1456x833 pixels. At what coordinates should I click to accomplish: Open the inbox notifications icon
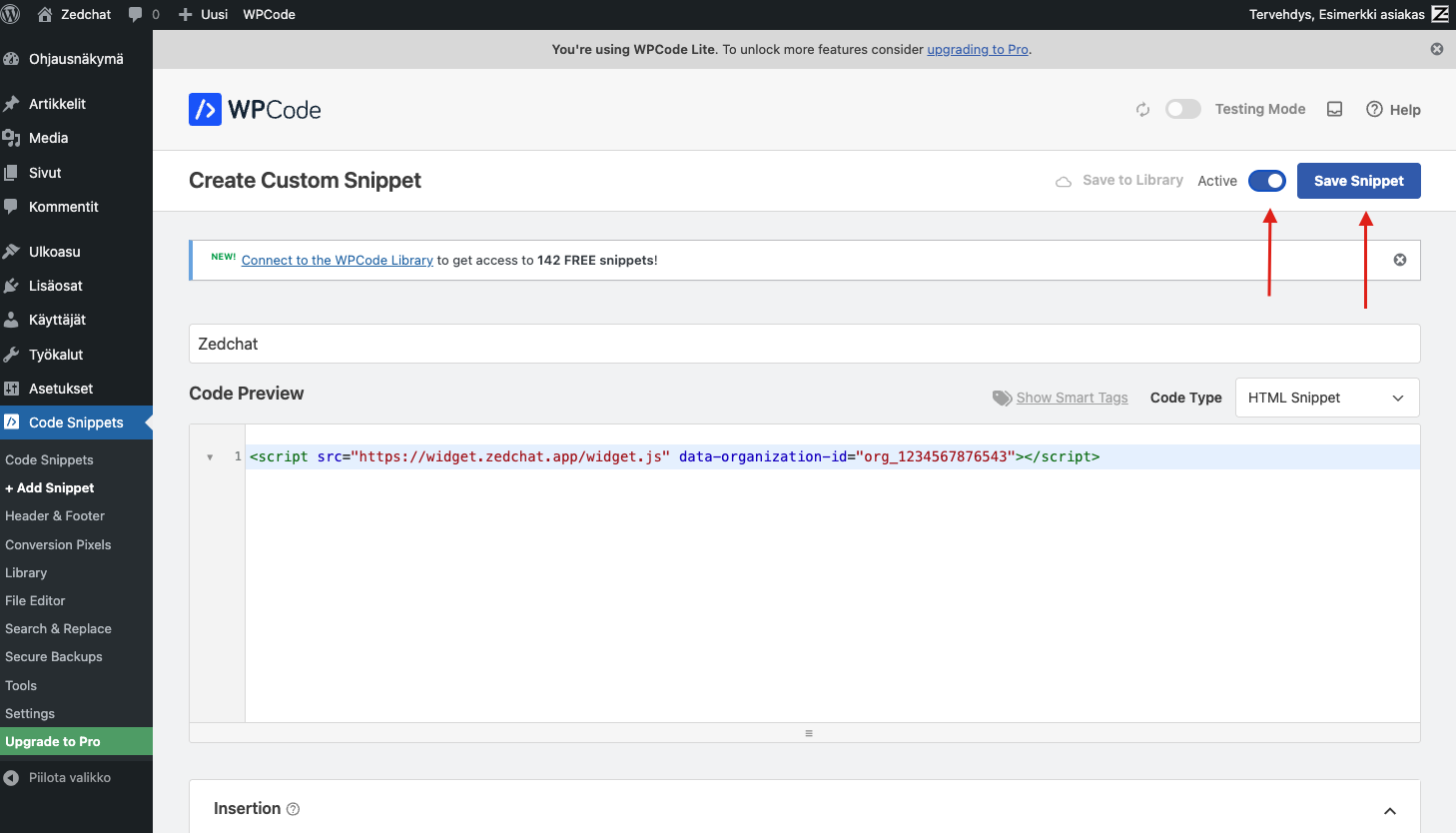pyautogui.click(x=1334, y=110)
